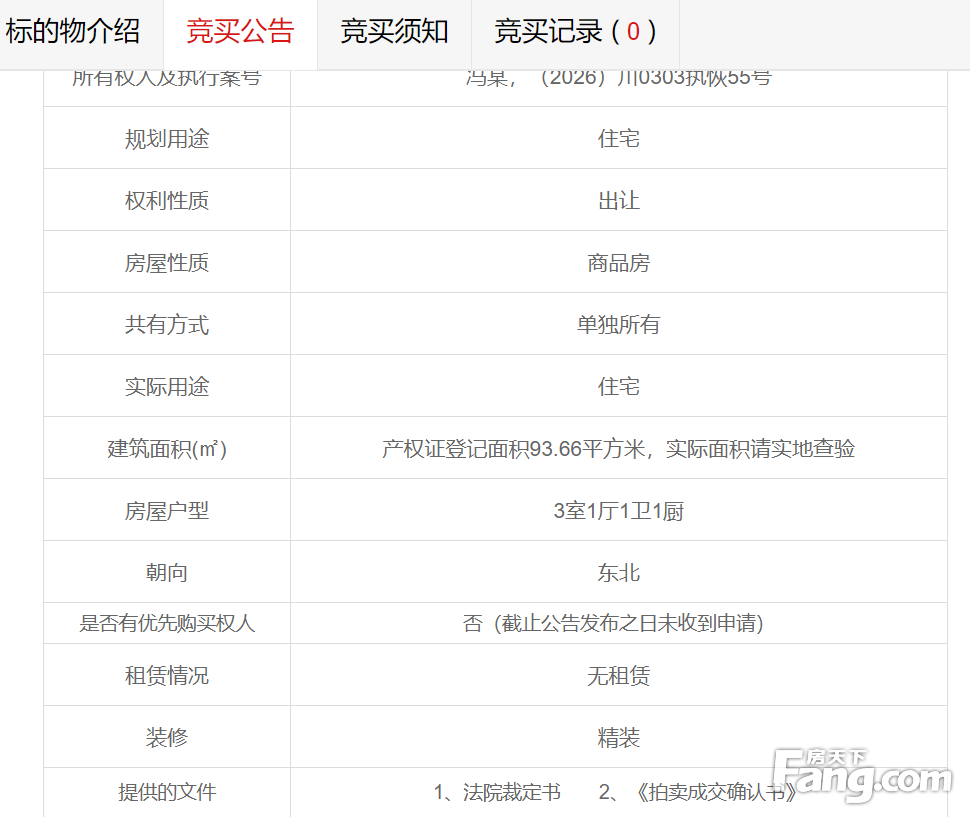The width and height of the screenshot is (970, 817).
Task: Click the 建筑面积(㎡) row label
Action: [167, 449]
